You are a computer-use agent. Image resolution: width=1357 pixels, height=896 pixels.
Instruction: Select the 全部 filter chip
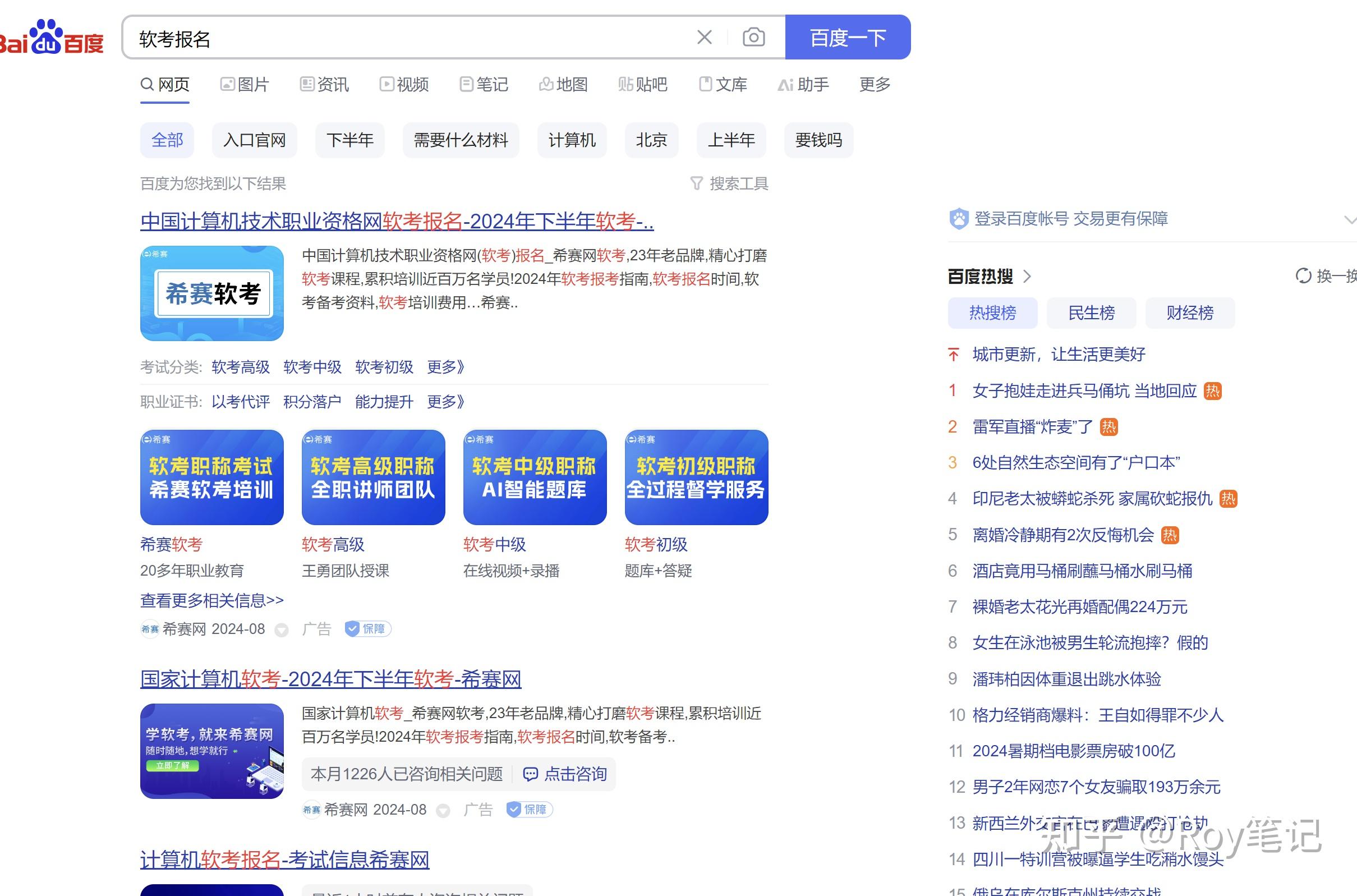(x=167, y=140)
